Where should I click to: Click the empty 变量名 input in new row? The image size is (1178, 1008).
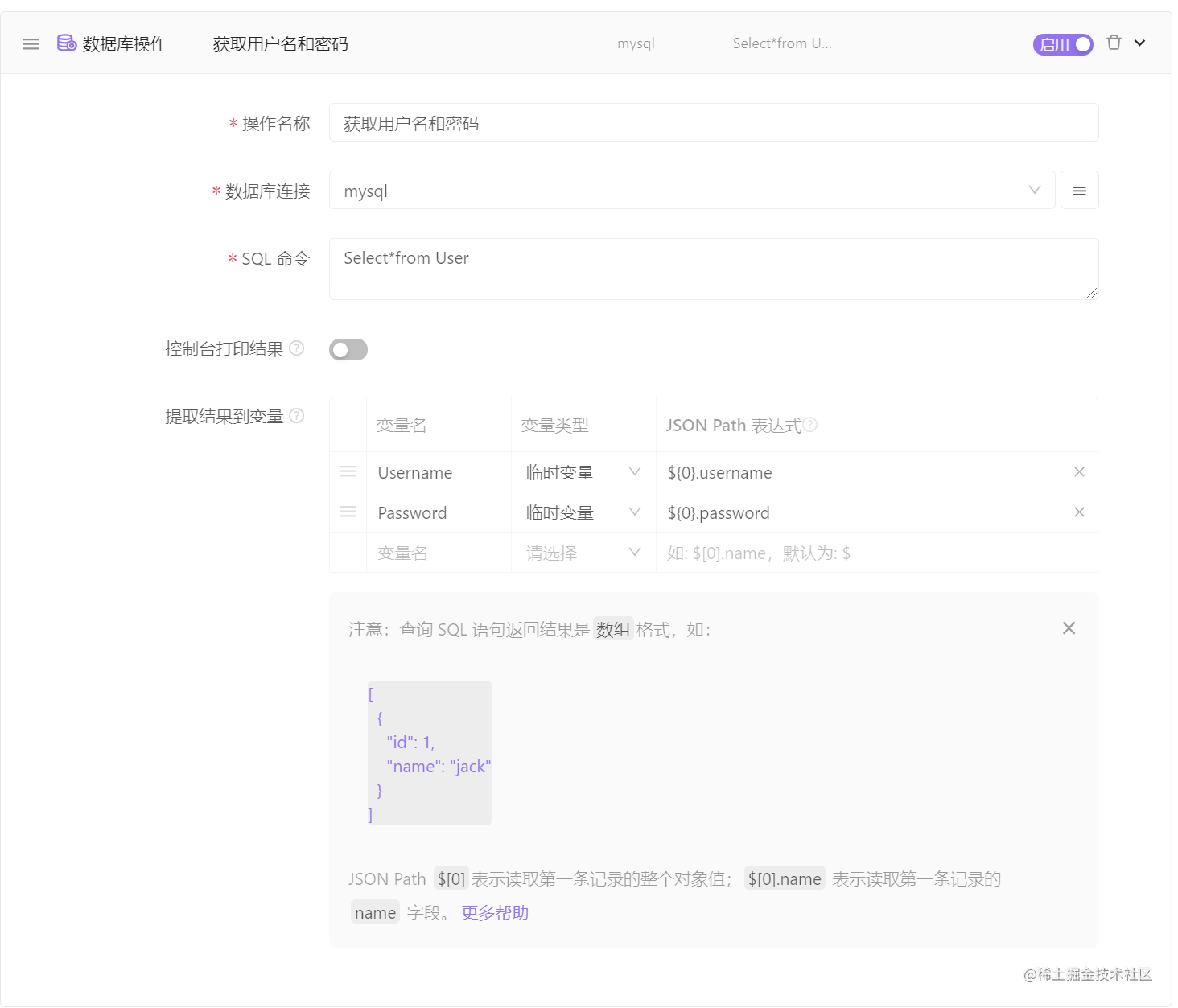click(439, 553)
